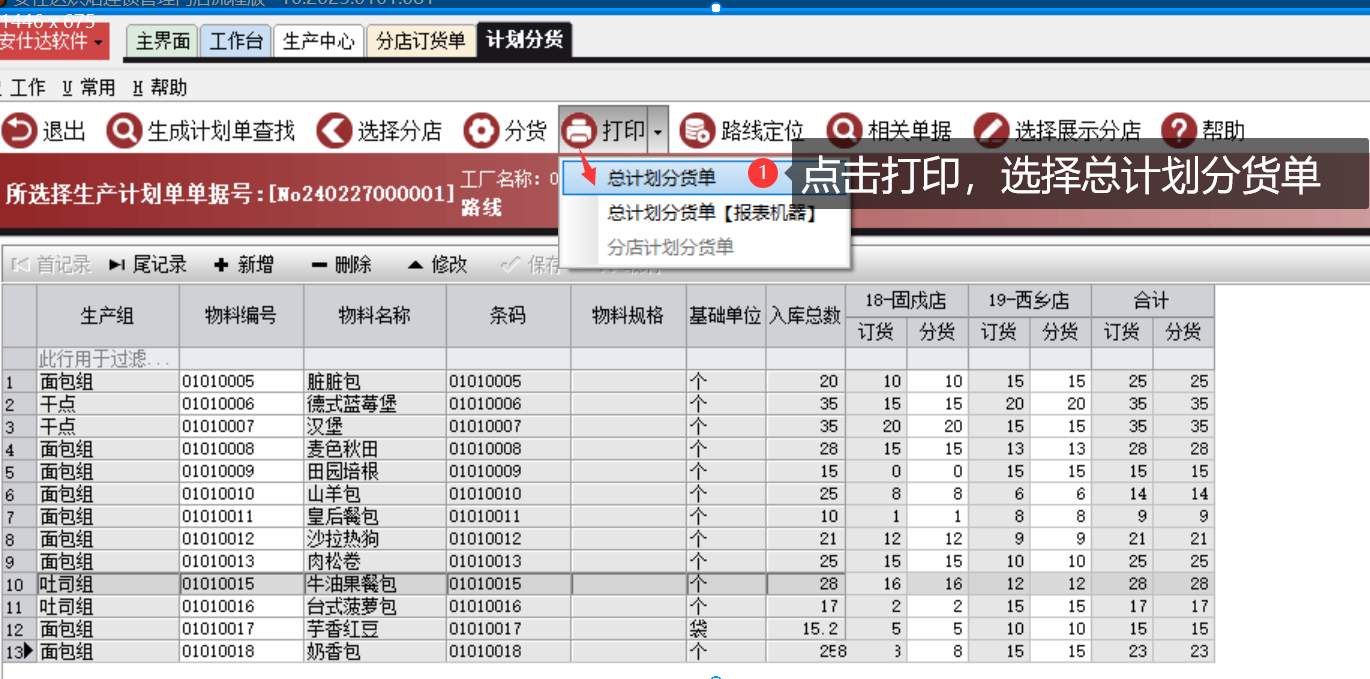
Task: Select the 计划分货 tab
Action: click(524, 40)
